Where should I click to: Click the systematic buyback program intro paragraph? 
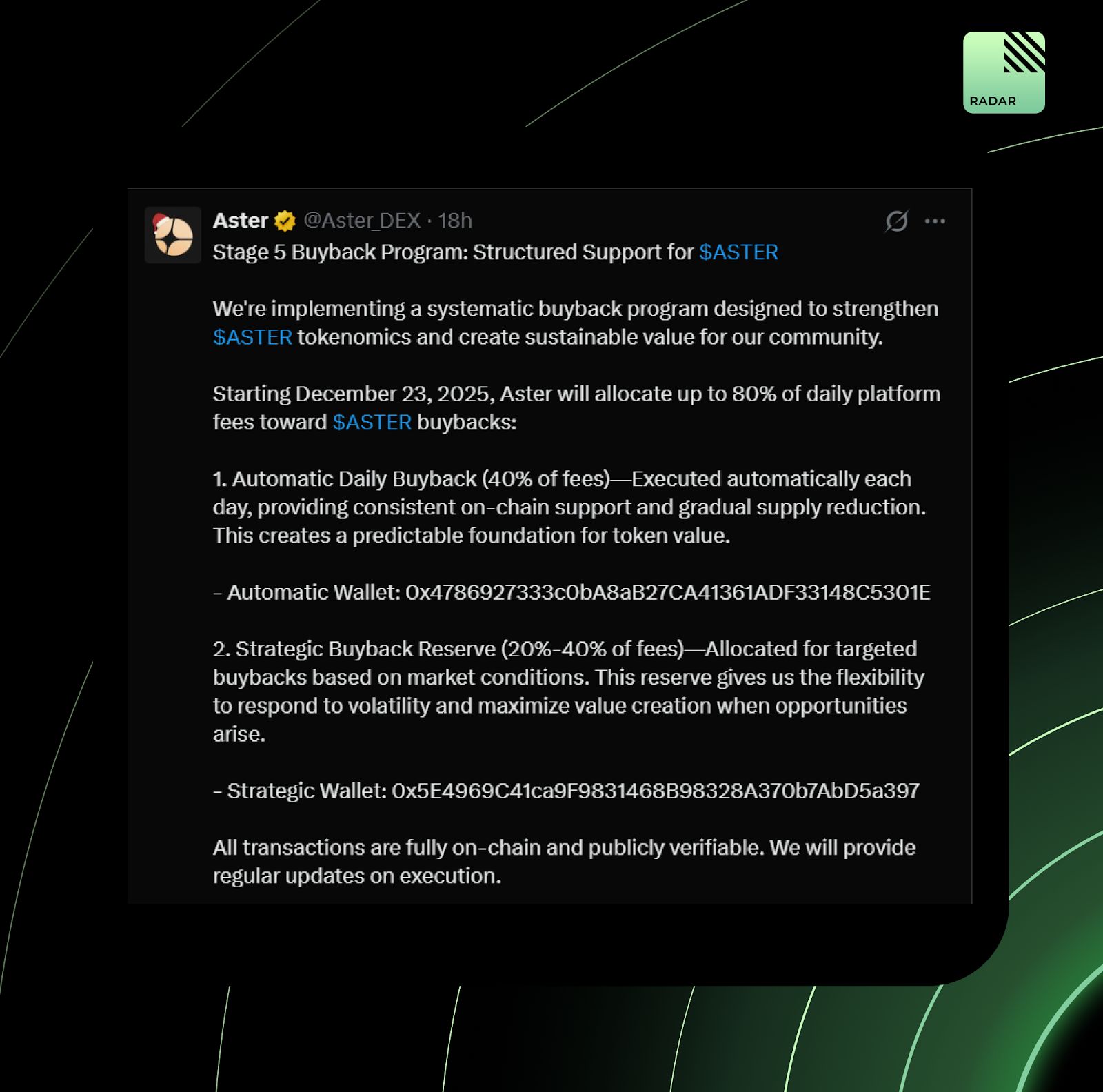(x=575, y=323)
